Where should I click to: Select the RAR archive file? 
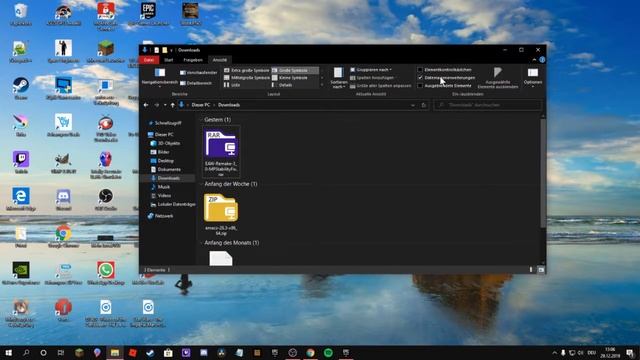click(221, 152)
